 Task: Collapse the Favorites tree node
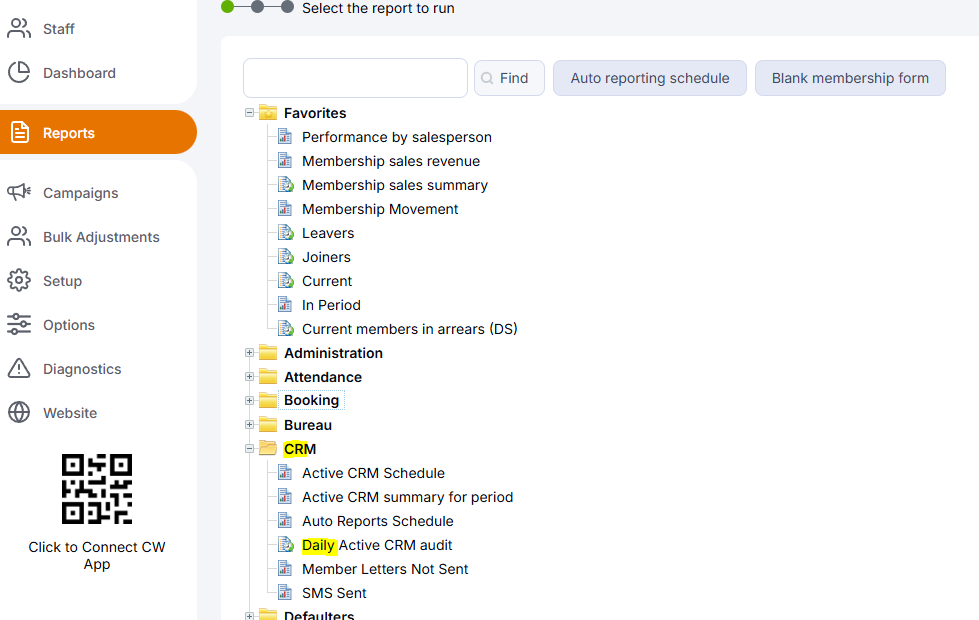pyautogui.click(x=249, y=112)
